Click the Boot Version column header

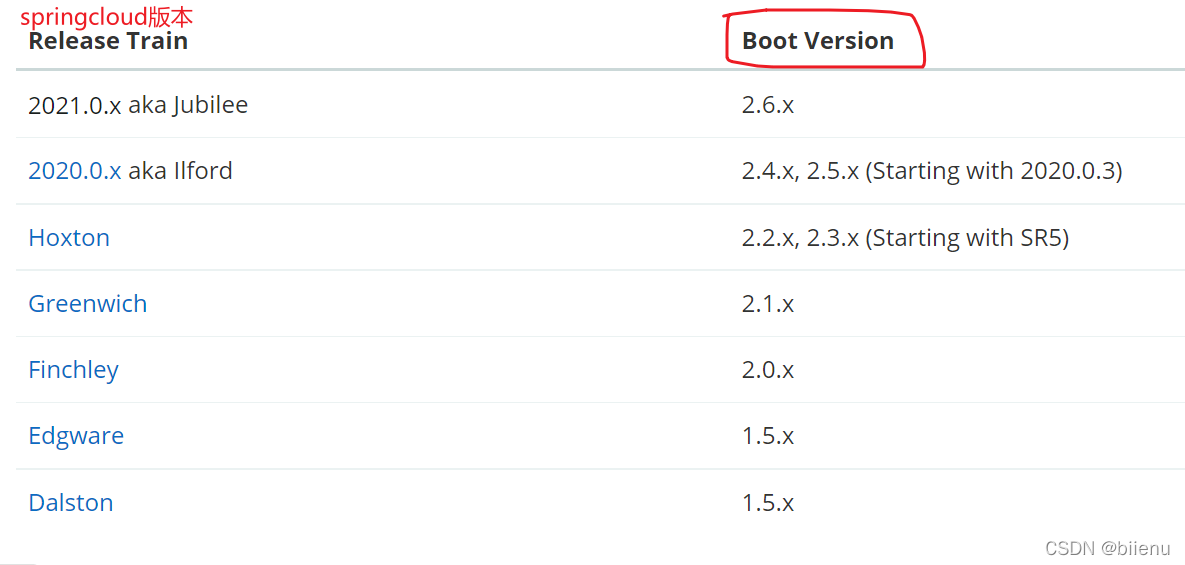[x=818, y=40]
